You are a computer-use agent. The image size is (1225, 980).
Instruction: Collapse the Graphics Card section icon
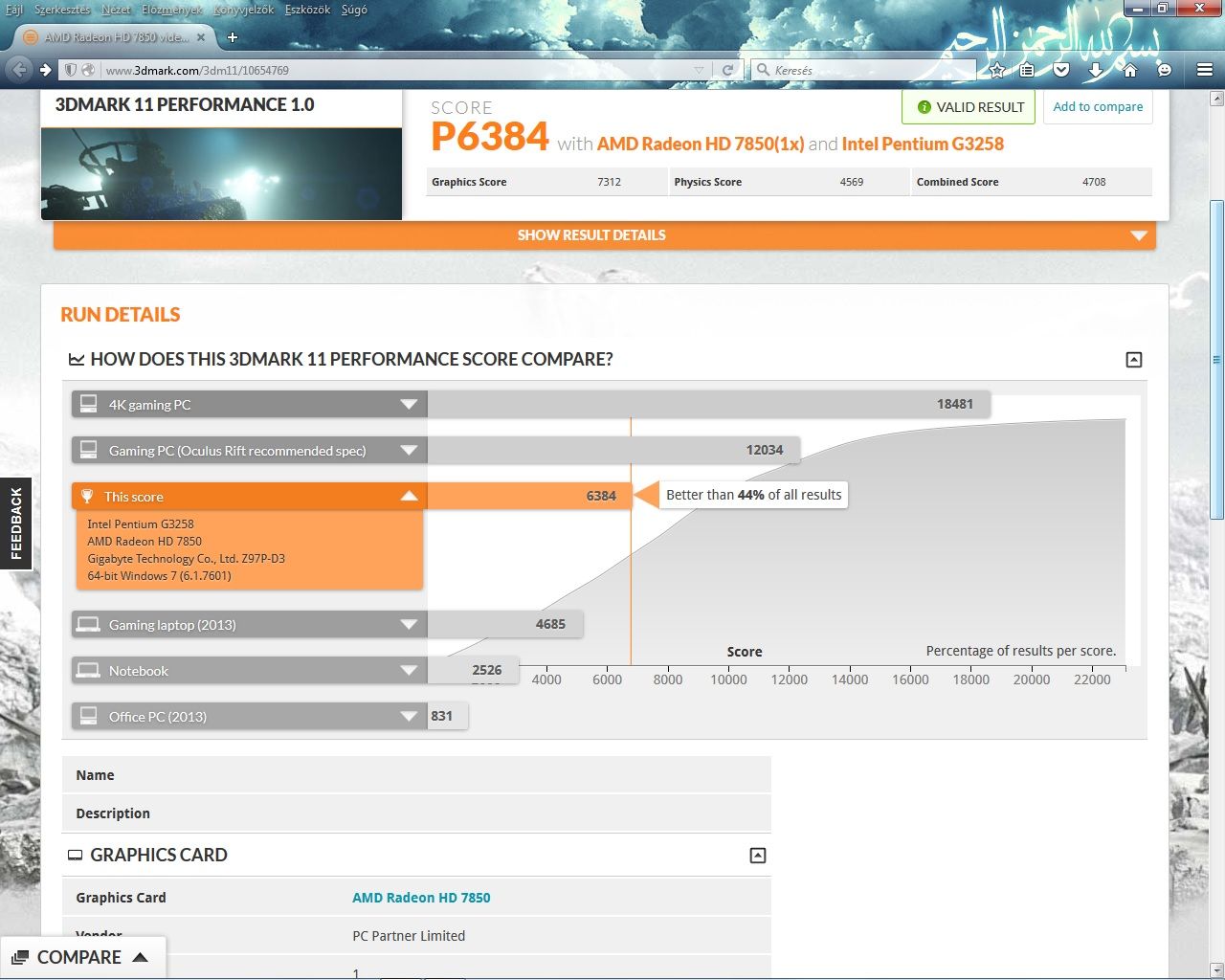[758, 856]
